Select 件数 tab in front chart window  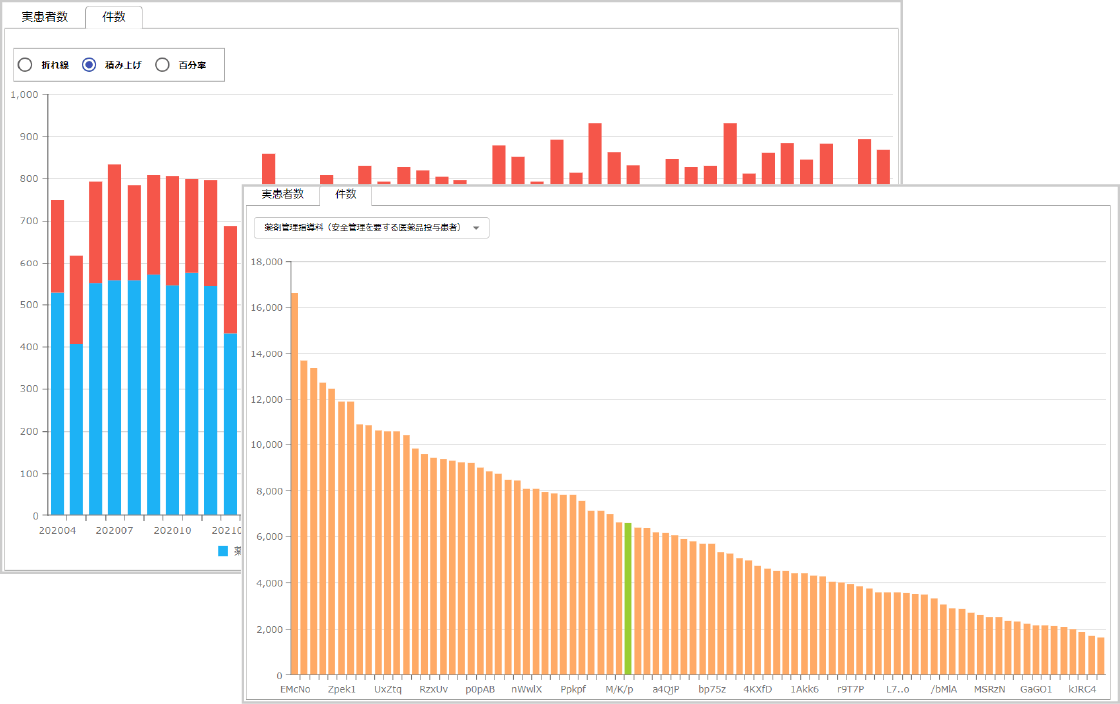pyautogui.click(x=346, y=194)
